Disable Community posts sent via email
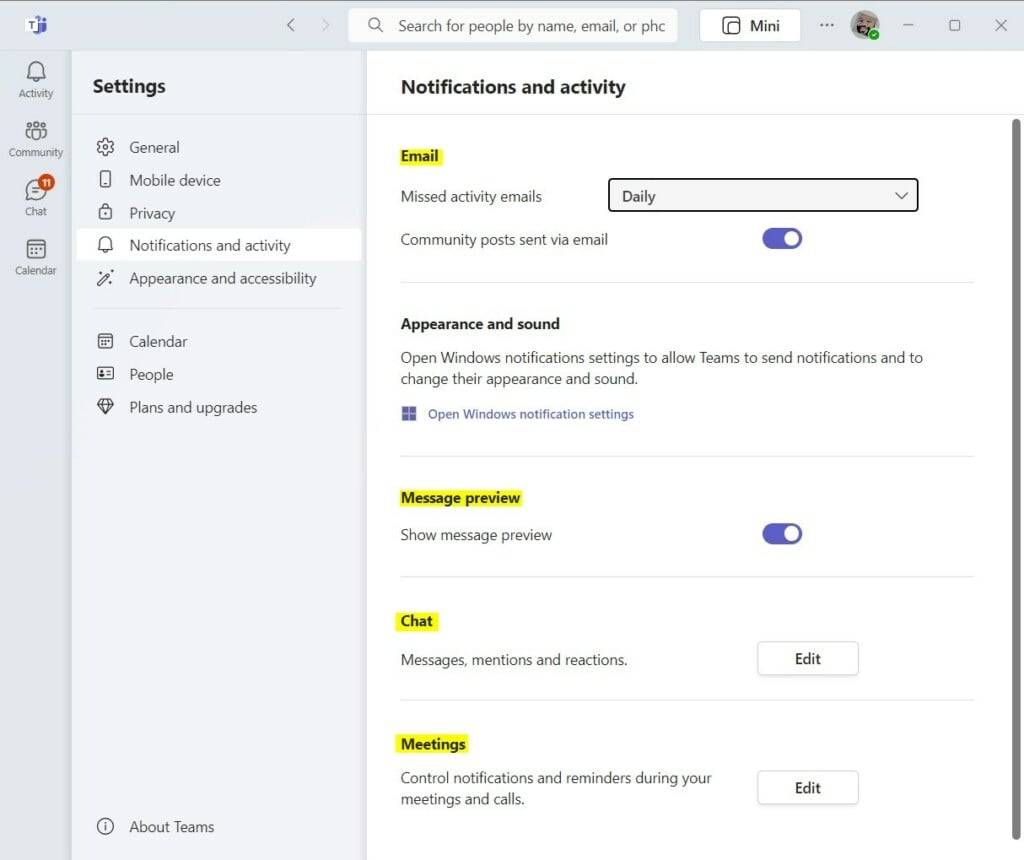This screenshot has width=1024, height=860. [782, 239]
